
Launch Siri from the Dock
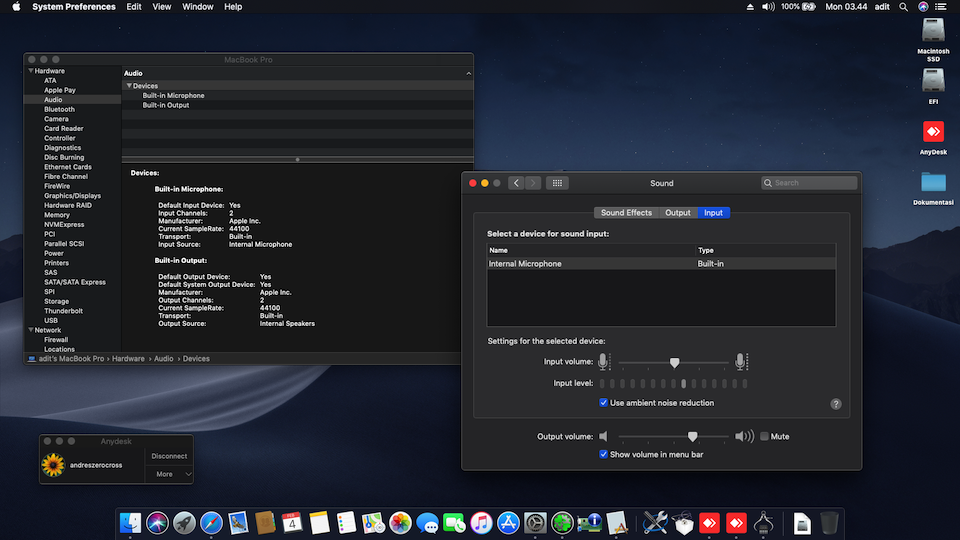(x=157, y=523)
